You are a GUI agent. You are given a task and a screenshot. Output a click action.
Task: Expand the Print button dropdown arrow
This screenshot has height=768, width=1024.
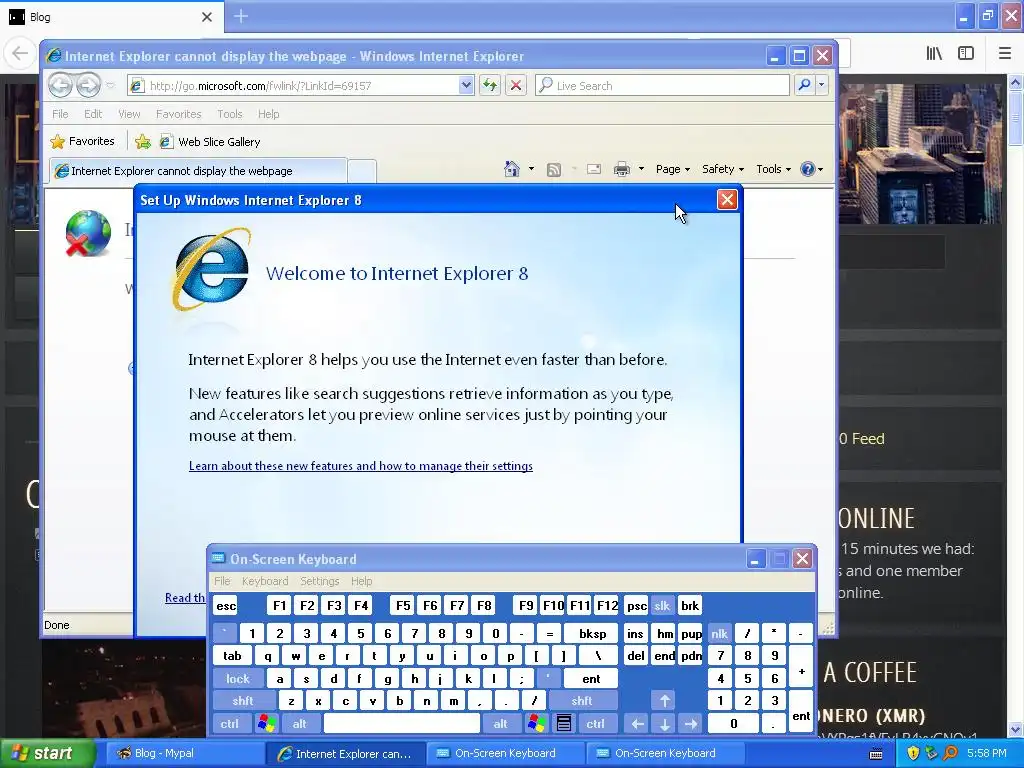pyautogui.click(x=641, y=169)
